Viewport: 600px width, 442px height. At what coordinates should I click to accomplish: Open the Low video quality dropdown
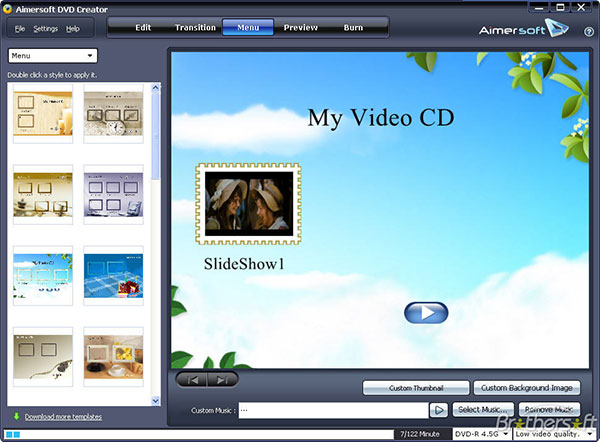click(554, 434)
